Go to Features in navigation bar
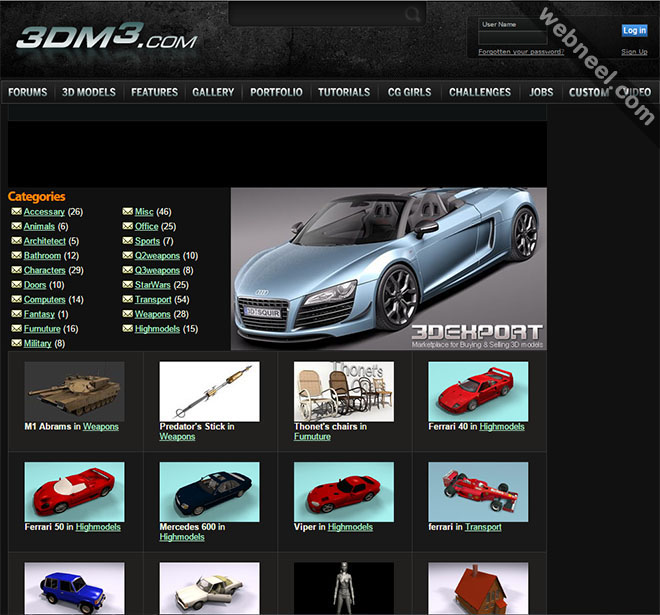 [x=154, y=92]
